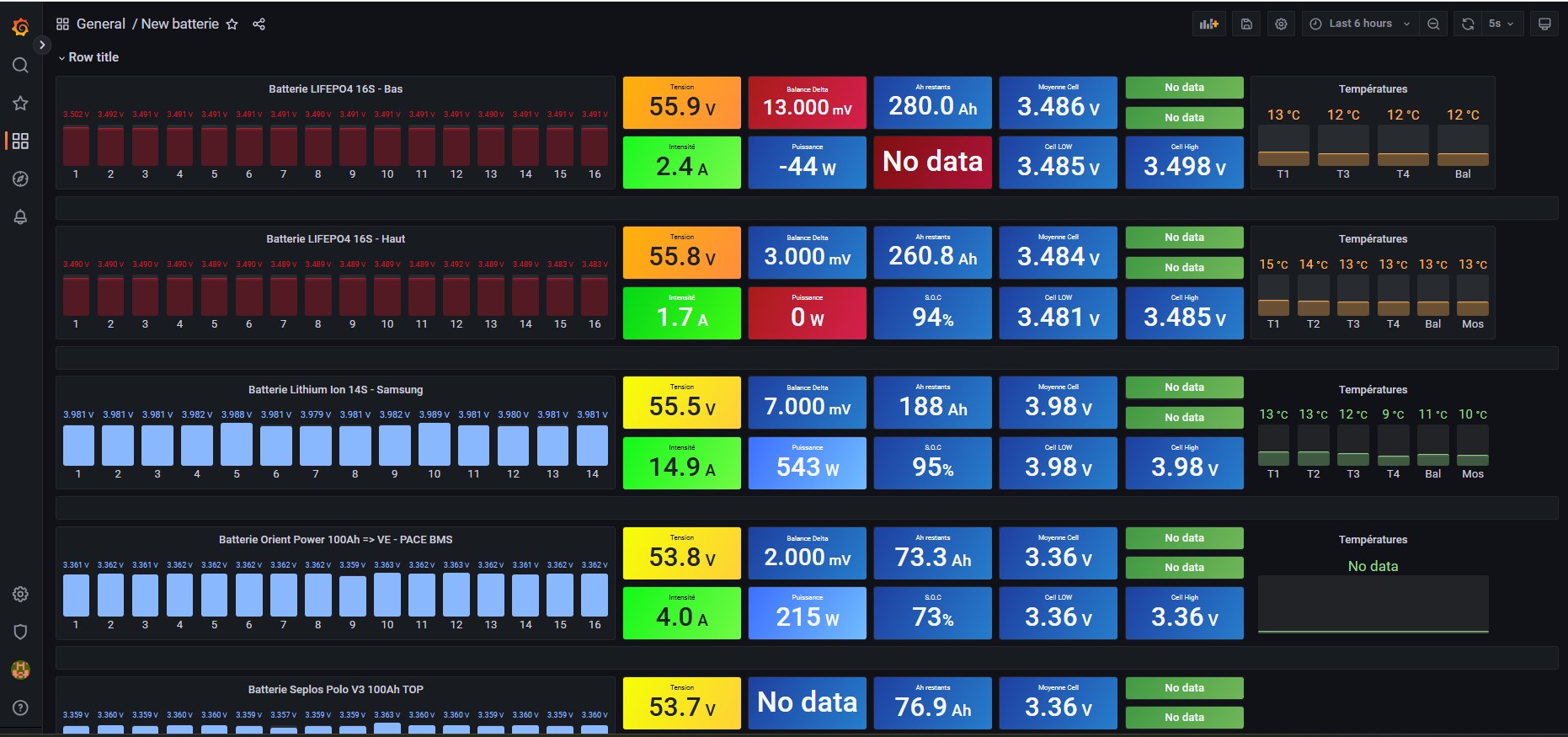This screenshot has width=1568, height=737.
Task: Open dashboard settings gear
Action: click(x=1281, y=24)
